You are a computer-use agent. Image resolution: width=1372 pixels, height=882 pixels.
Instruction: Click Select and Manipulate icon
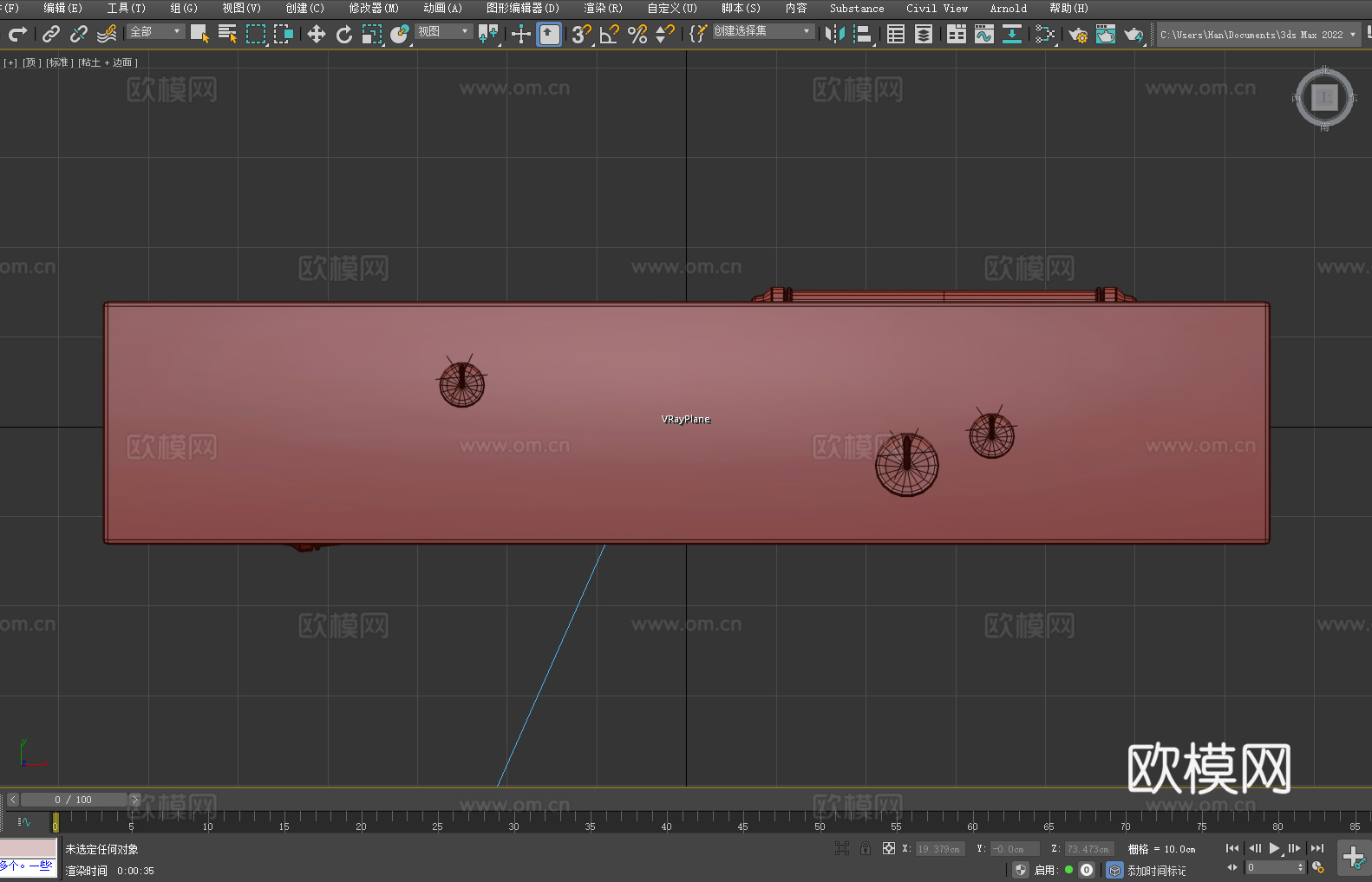521,34
